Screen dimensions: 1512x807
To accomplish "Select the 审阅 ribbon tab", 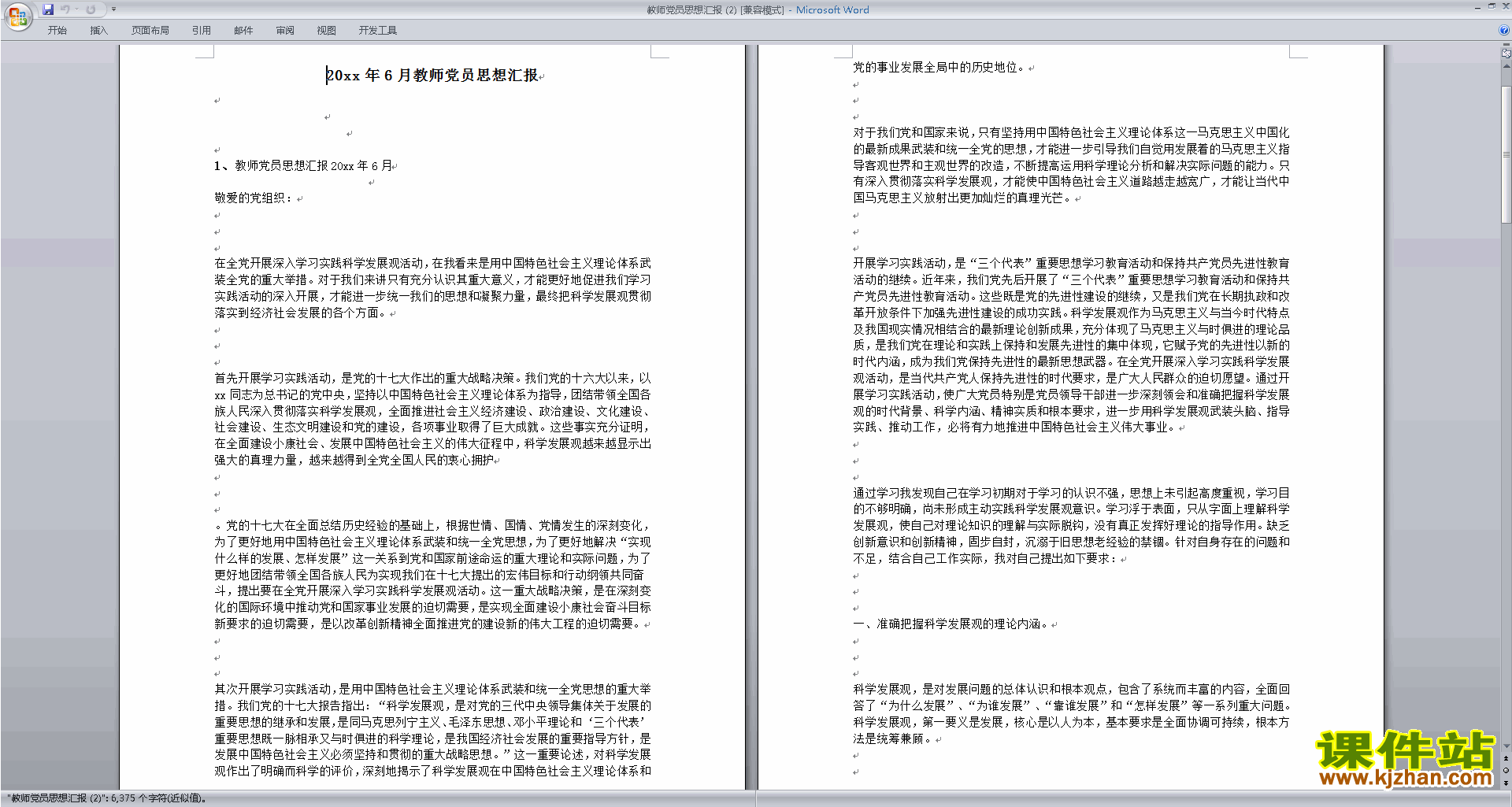I will tap(285, 31).
